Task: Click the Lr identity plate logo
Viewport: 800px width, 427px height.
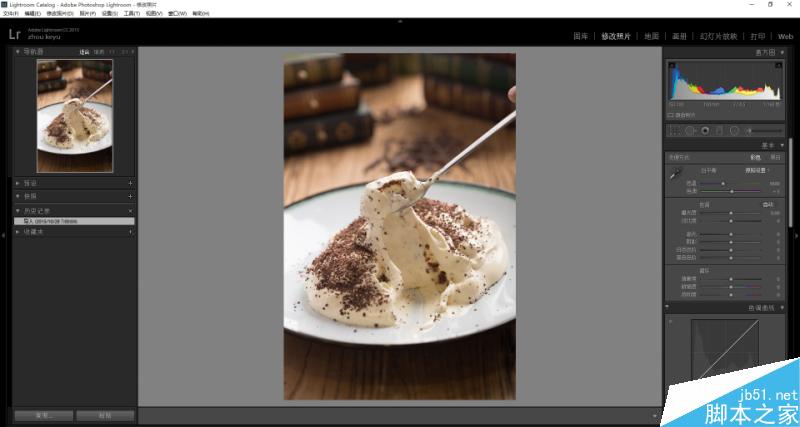Action: pyautogui.click(x=15, y=34)
